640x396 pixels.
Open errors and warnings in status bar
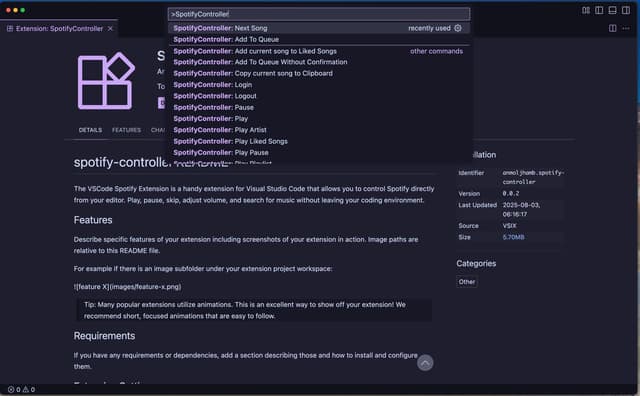[21, 389]
